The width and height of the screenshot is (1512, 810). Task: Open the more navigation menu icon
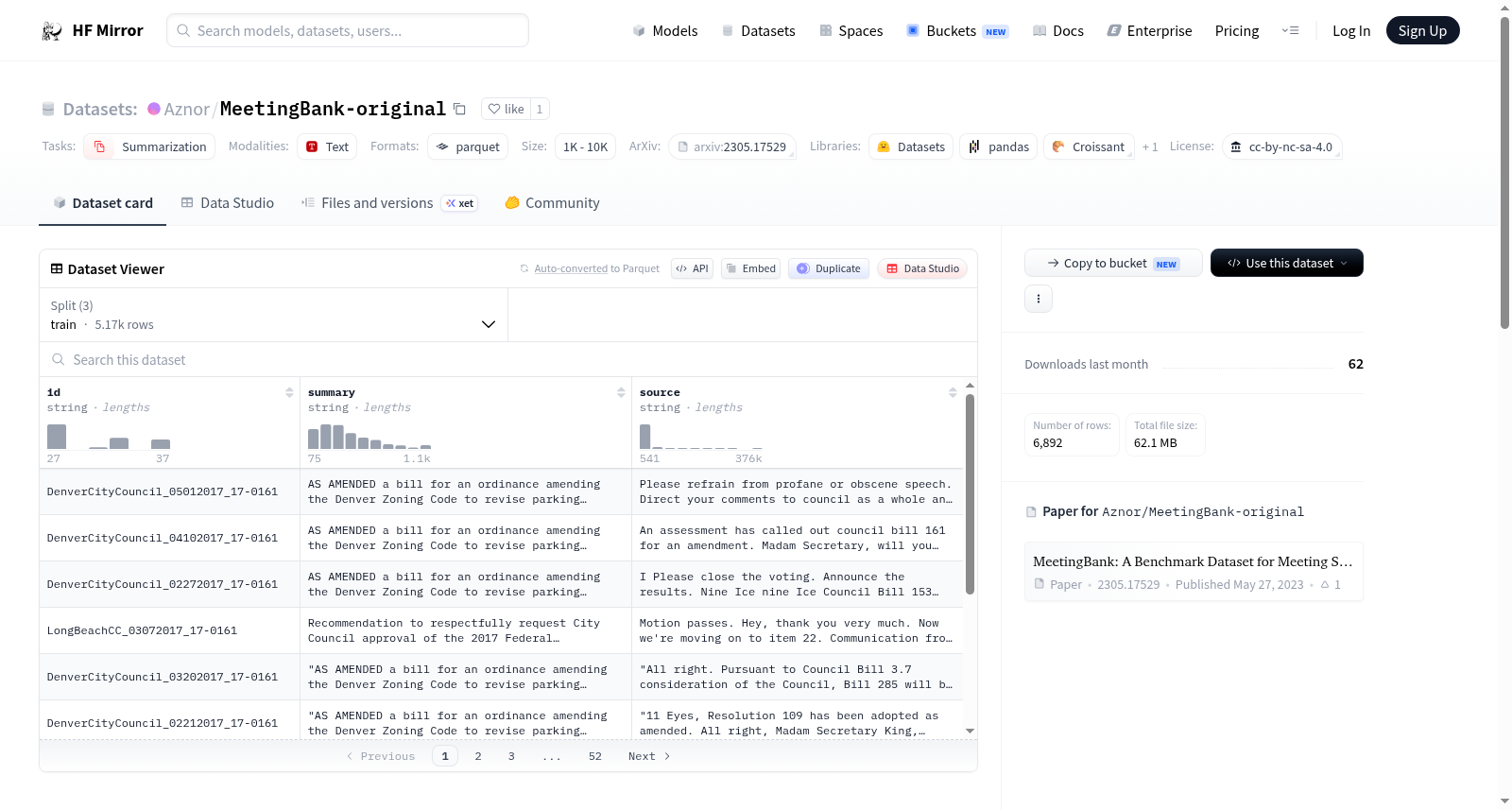(1290, 30)
